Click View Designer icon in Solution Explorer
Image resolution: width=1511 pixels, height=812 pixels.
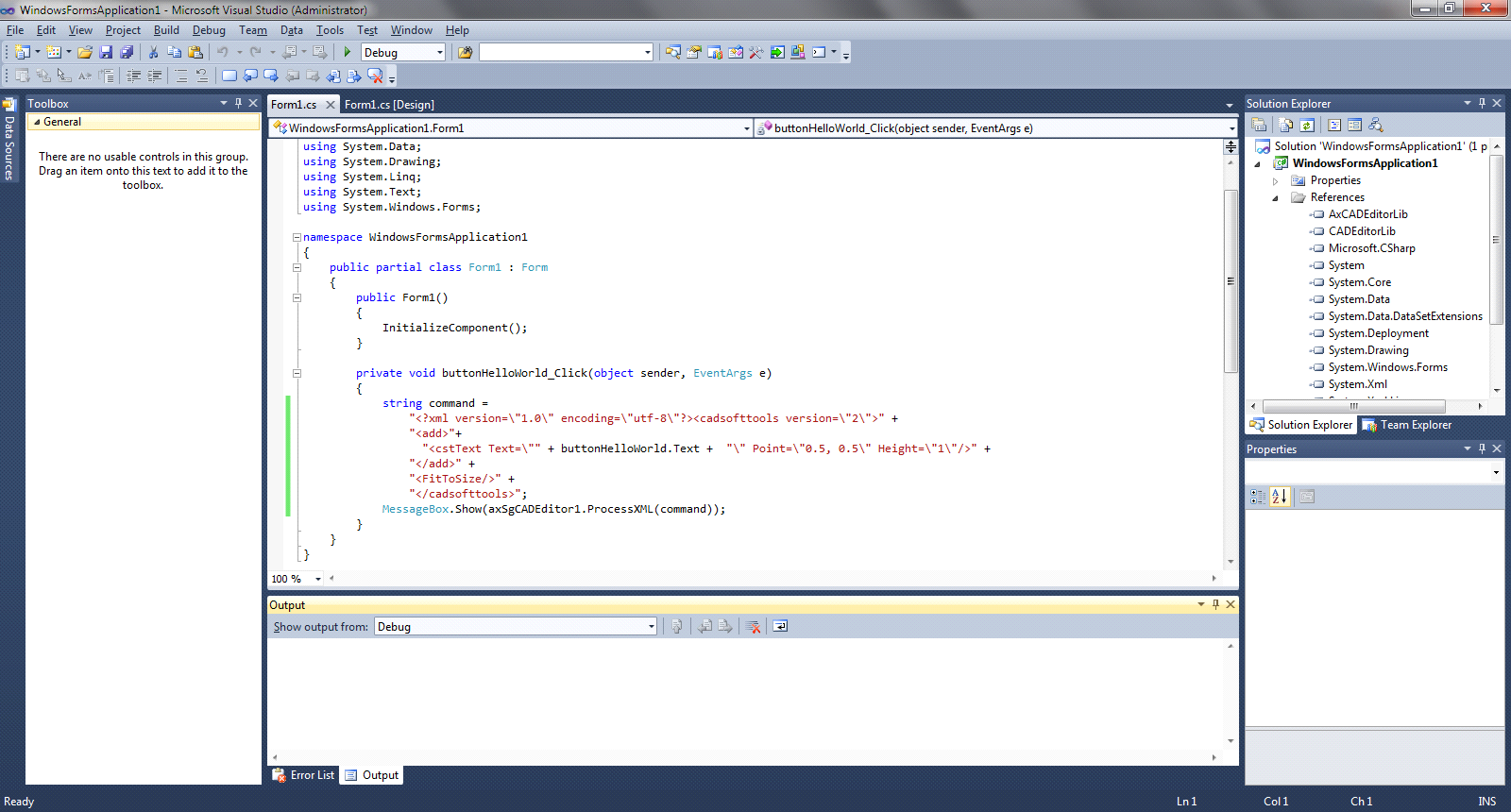1354,125
